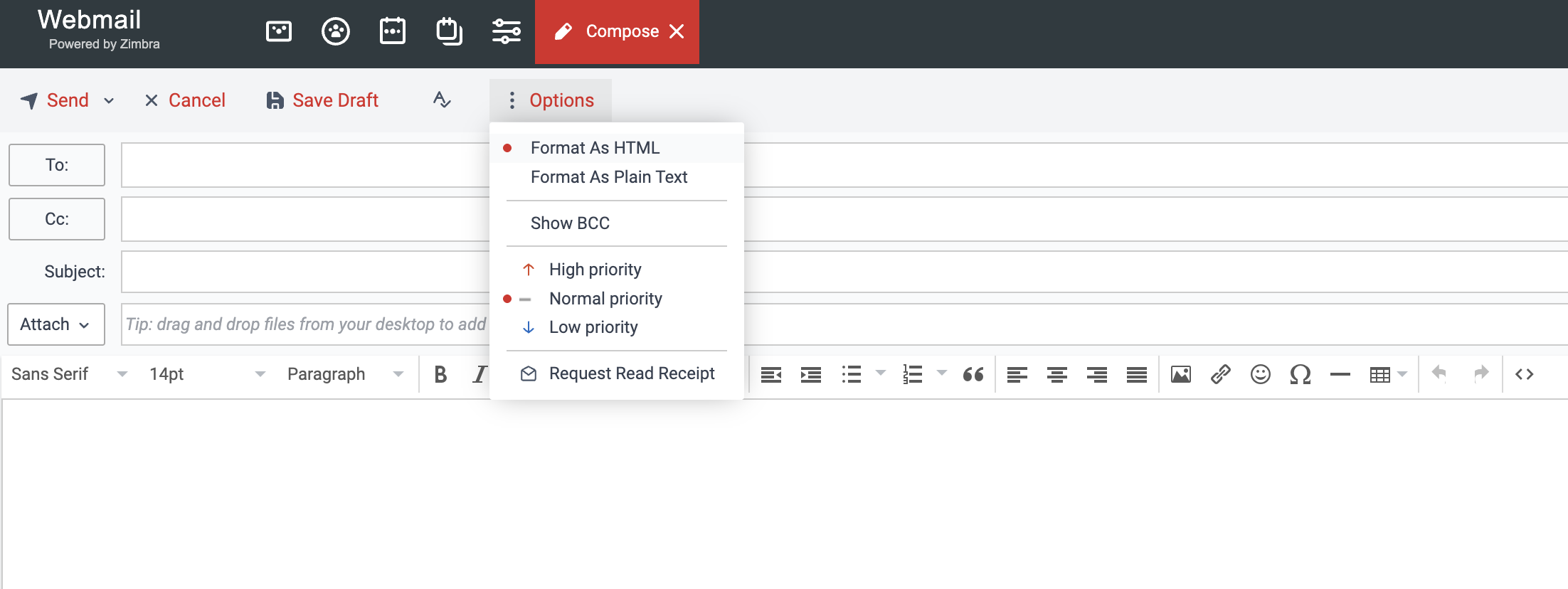Focus the Subject field
The image size is (1568, 589).
click(x=844, y=272)
